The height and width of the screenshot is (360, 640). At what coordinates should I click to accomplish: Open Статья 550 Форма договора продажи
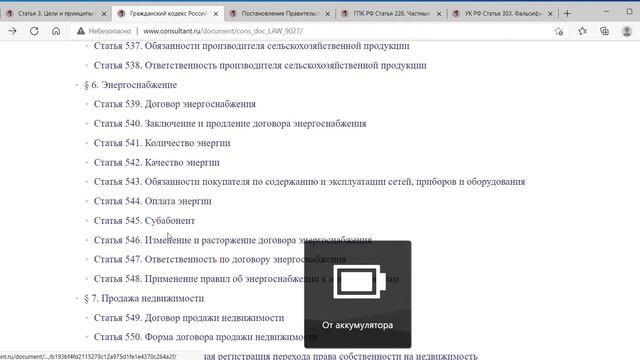tap(205, 337)
